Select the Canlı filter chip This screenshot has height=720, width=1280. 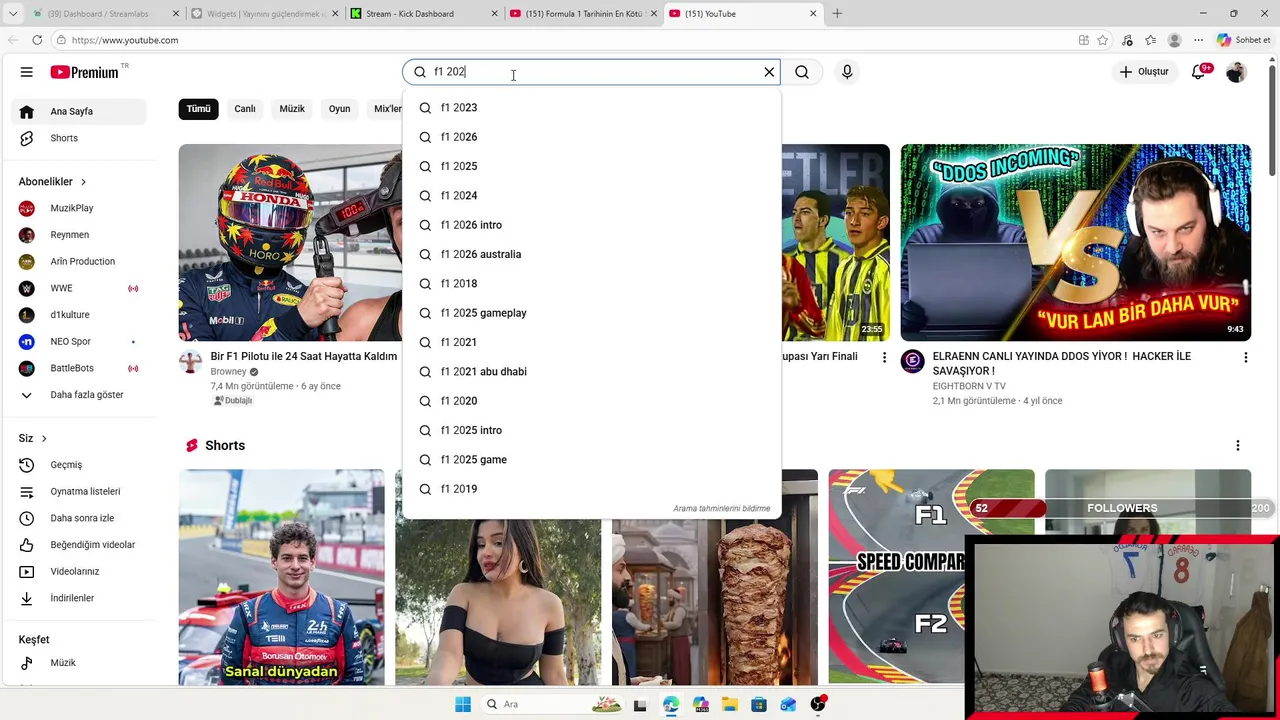[245, 109]
